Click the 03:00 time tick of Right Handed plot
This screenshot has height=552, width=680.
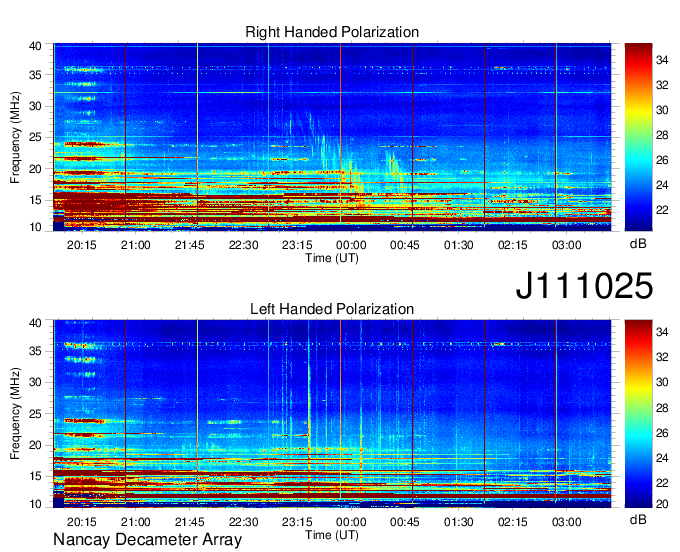(x=566, y=245)
